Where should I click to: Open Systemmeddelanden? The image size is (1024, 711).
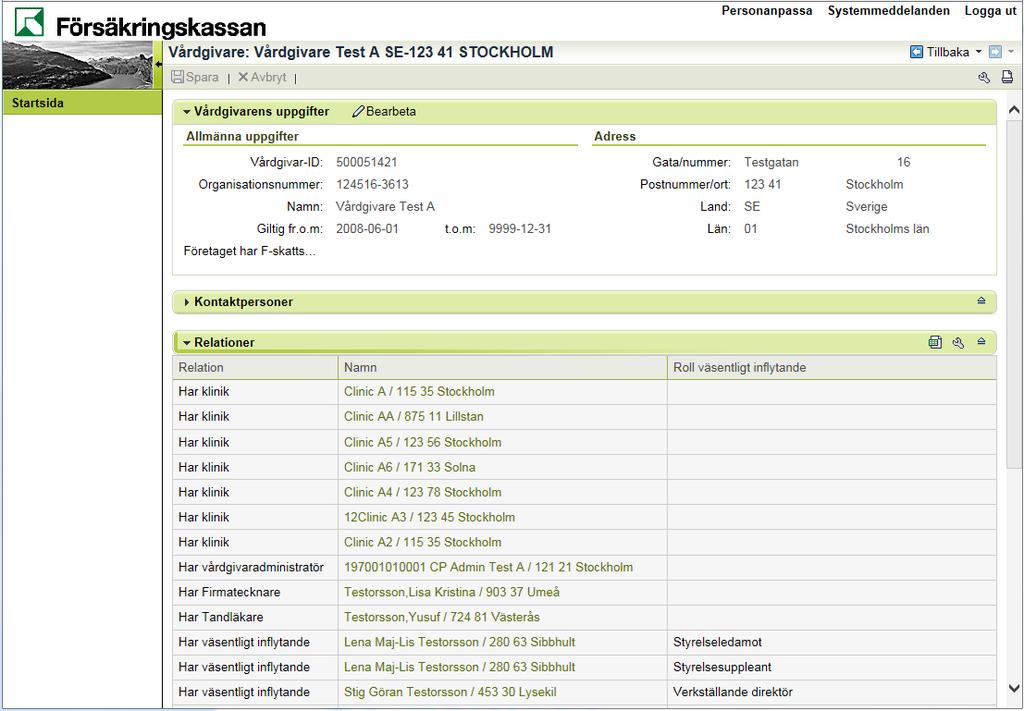pyautogui.click(x=888, y=11)
